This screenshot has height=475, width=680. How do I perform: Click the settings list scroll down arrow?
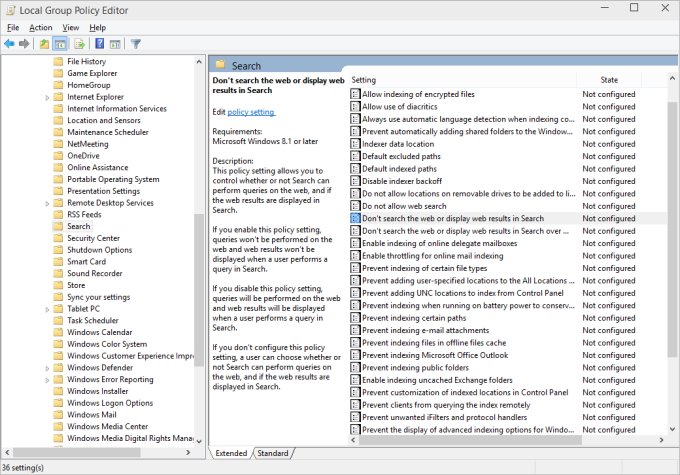672,429
